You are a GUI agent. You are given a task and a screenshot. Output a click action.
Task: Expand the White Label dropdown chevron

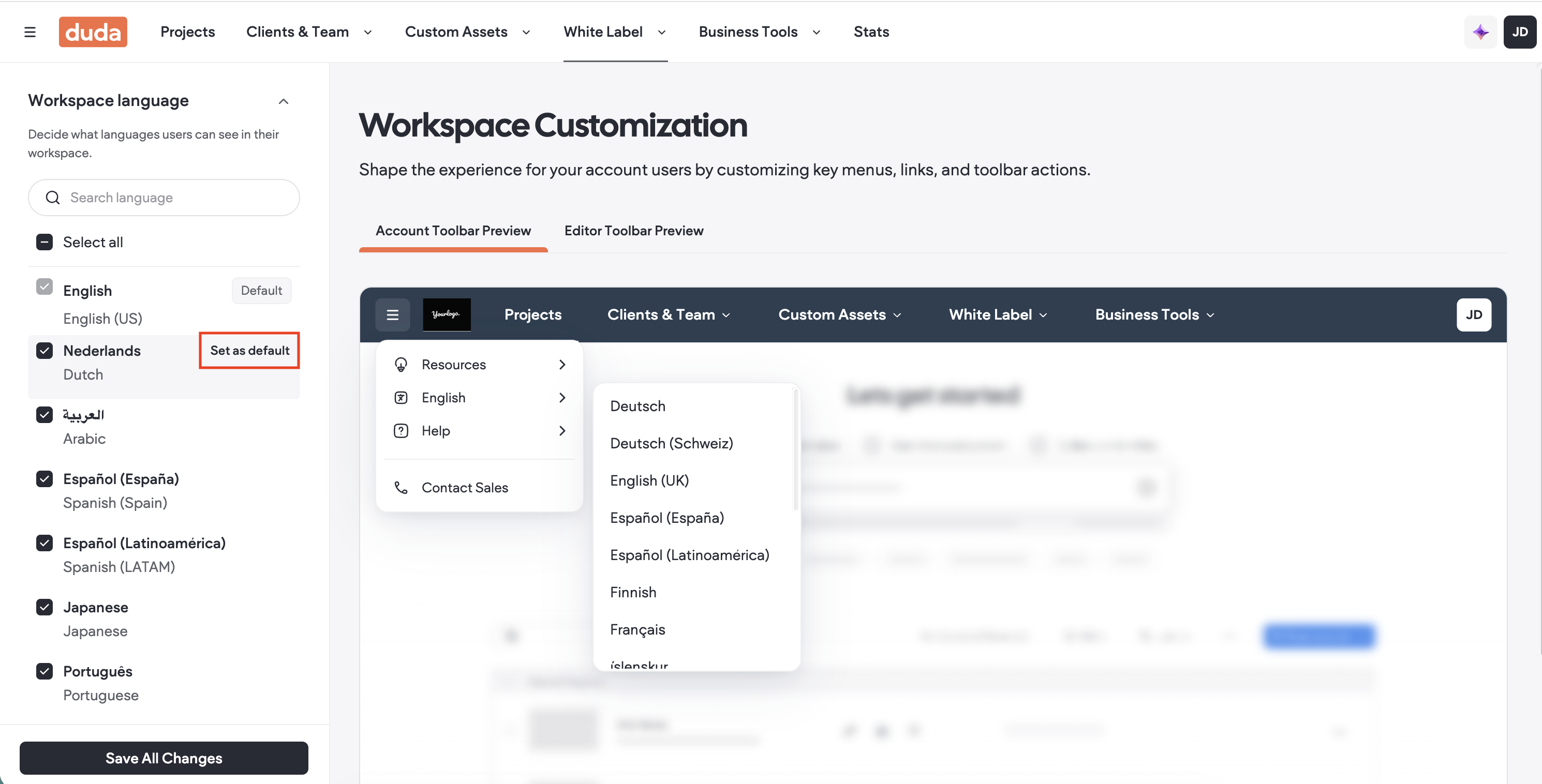click(662, 32)
